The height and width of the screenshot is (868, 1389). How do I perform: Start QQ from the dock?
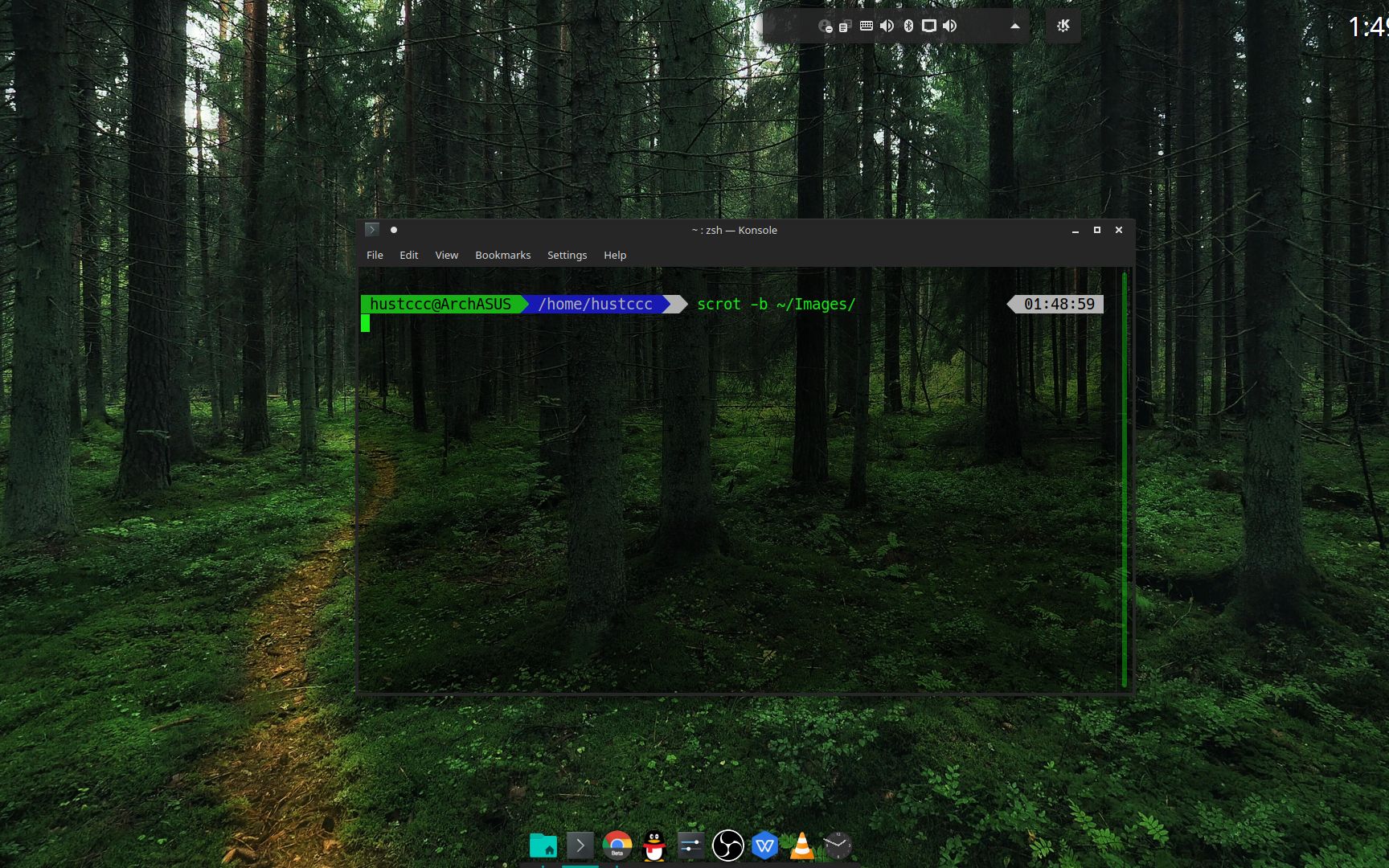click(x=653, y=845)
